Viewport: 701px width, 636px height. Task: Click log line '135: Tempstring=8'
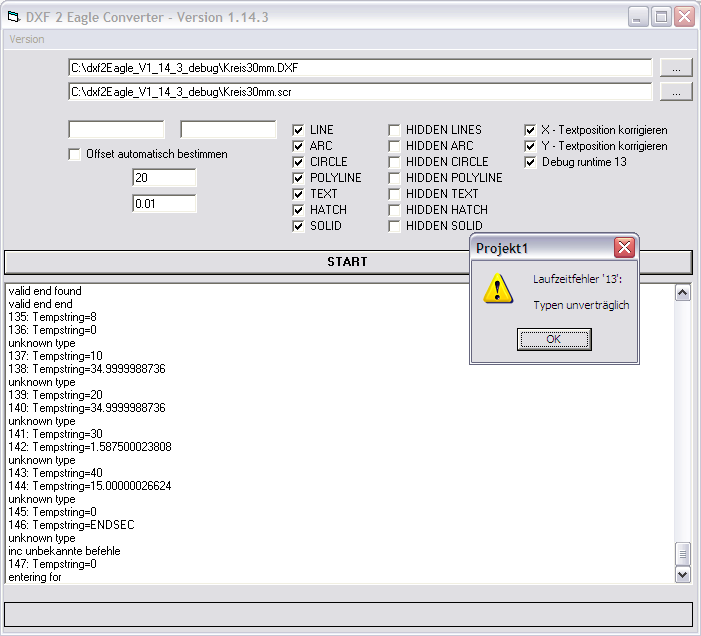[52, 317]
